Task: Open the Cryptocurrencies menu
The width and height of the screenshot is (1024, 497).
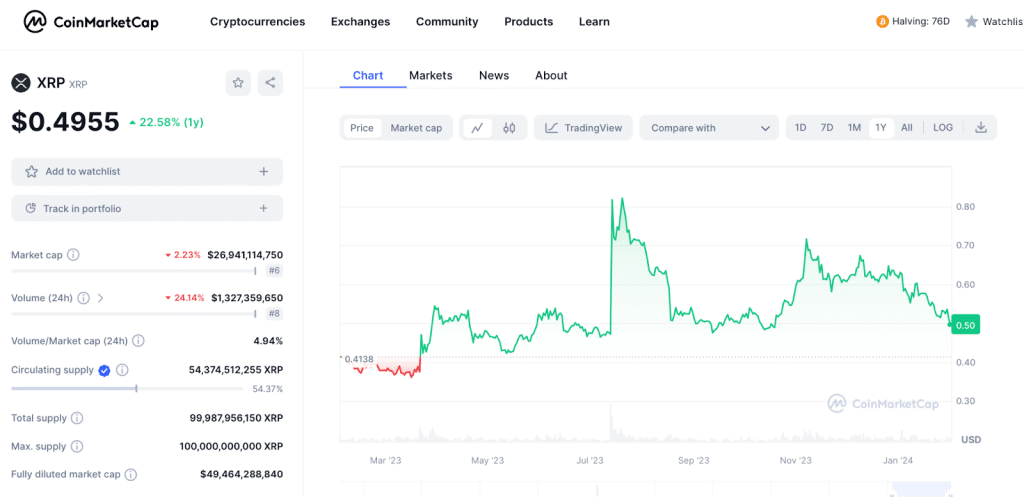Action: [257, 22]
